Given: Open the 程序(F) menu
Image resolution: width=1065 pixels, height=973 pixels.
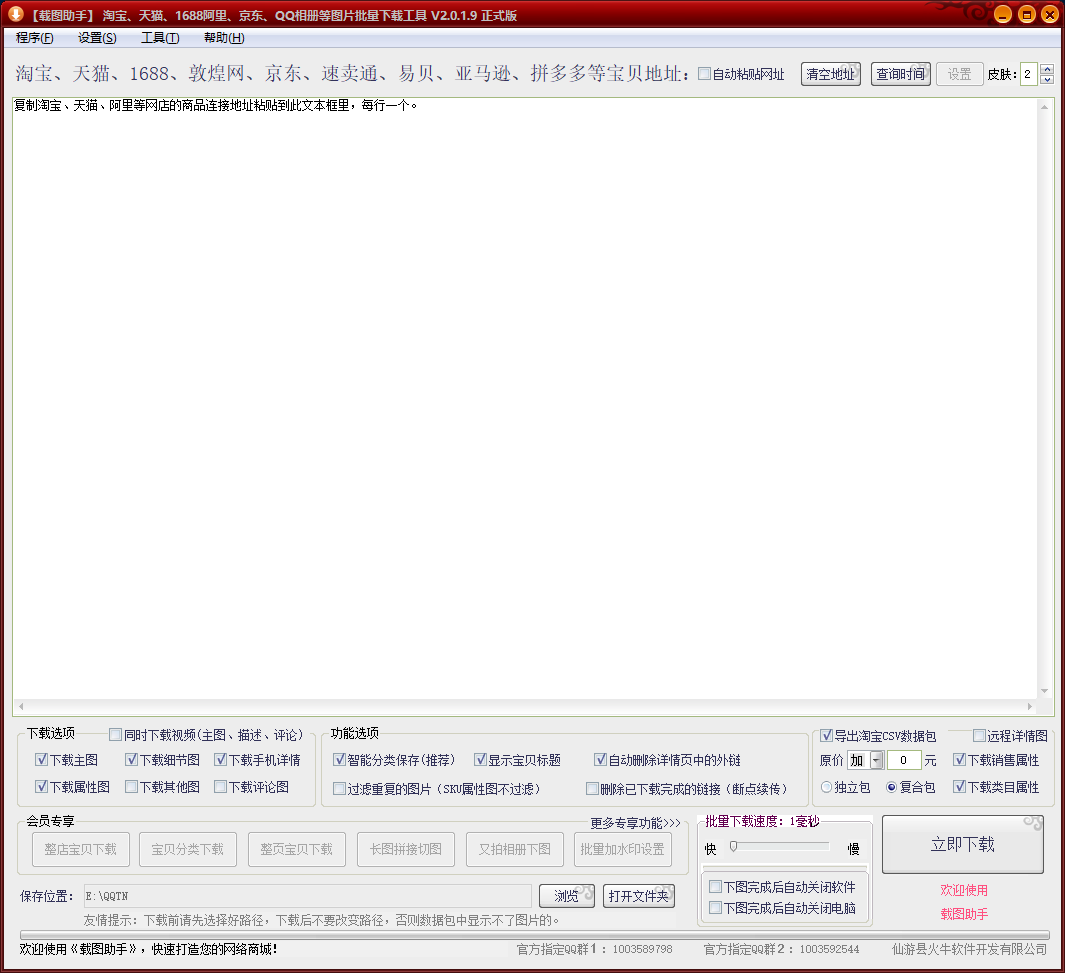Looking at the screenshot, I should click(35, 38).
